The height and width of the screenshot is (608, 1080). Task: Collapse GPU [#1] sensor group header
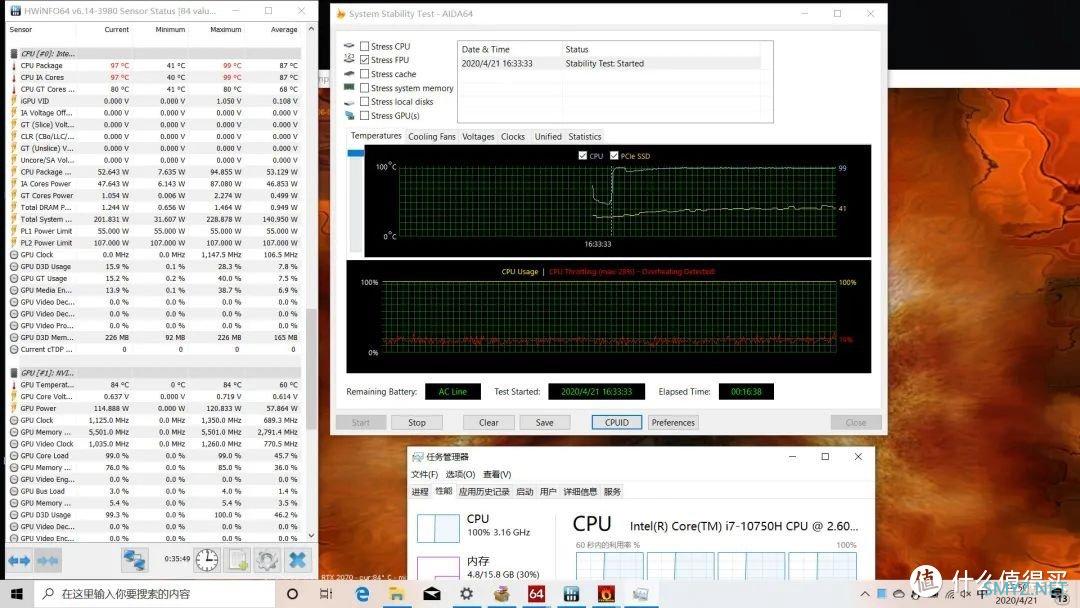(x=154, y=373)
